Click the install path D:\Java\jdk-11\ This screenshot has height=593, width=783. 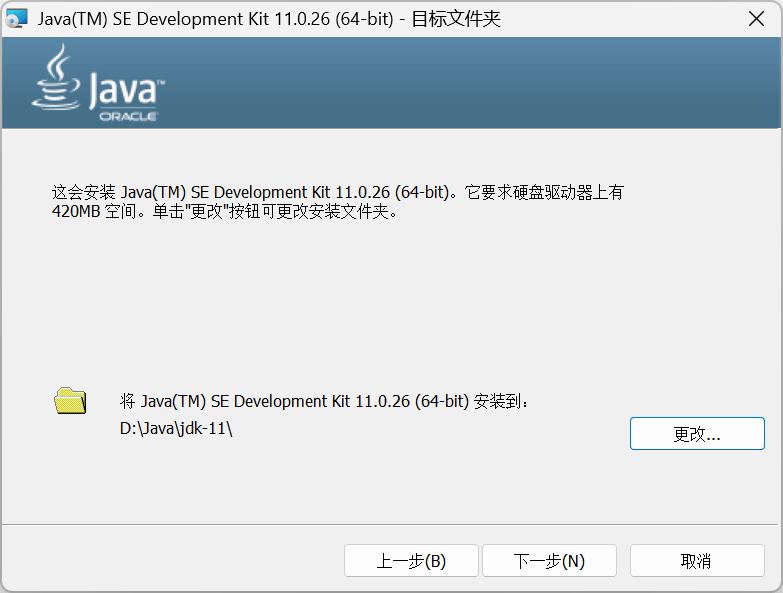[x=176, y=428]
